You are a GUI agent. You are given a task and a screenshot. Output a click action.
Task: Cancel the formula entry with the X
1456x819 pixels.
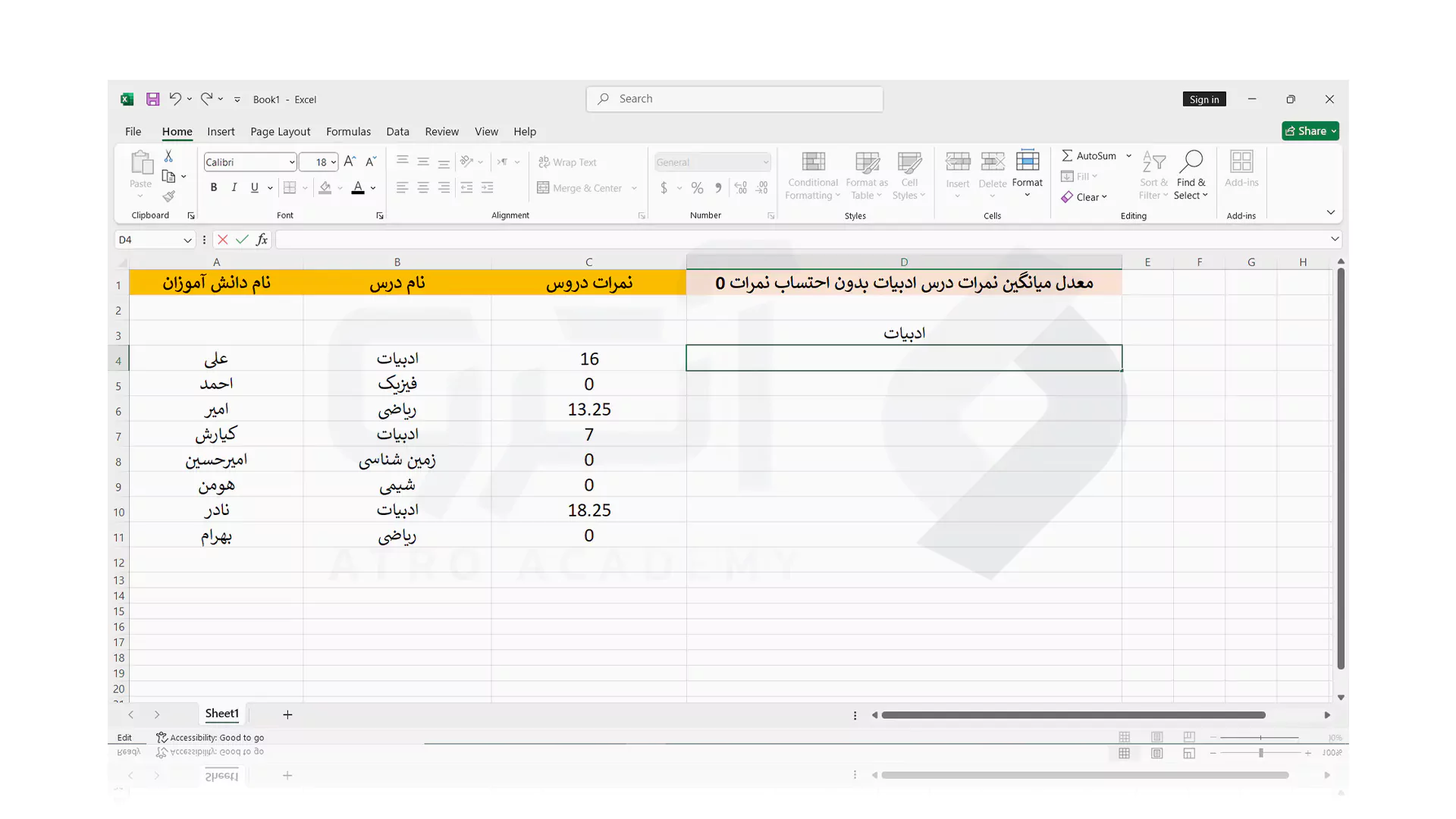[x=222, y=240]
